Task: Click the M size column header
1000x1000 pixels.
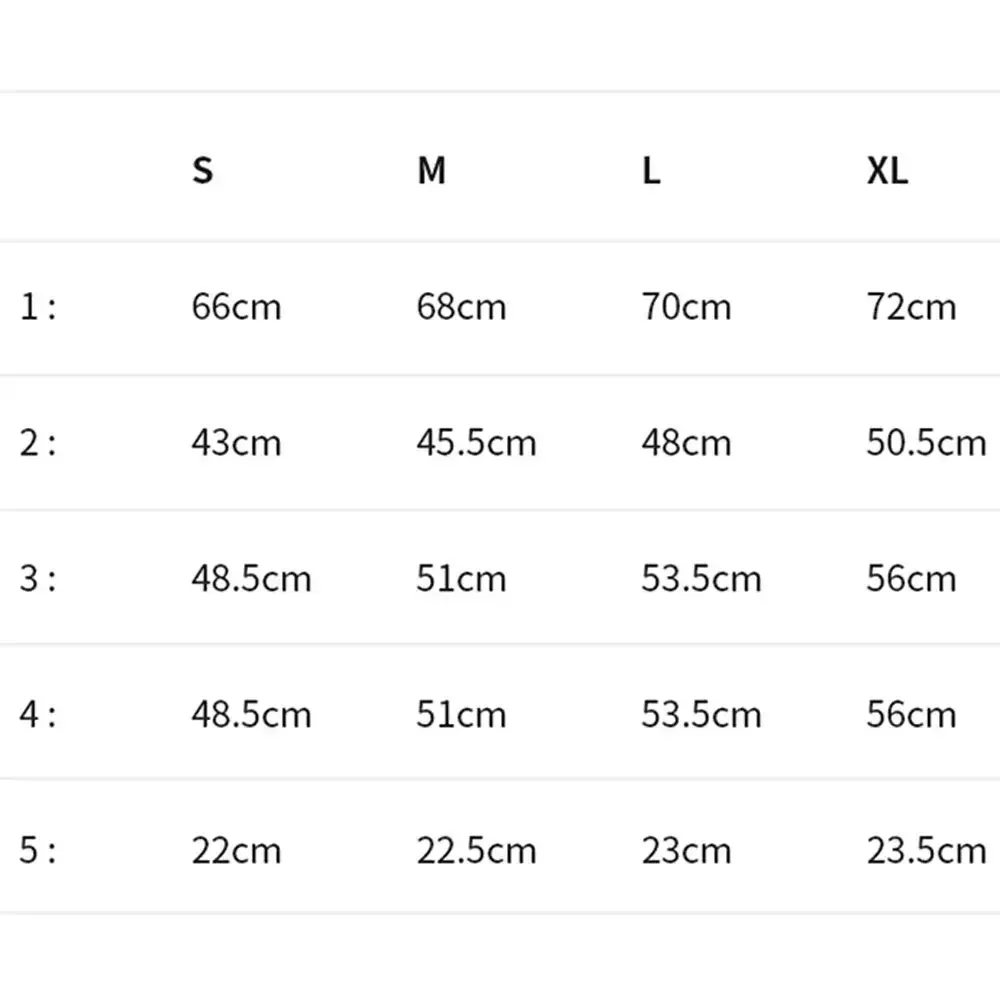Action: (x=431, y=170)
